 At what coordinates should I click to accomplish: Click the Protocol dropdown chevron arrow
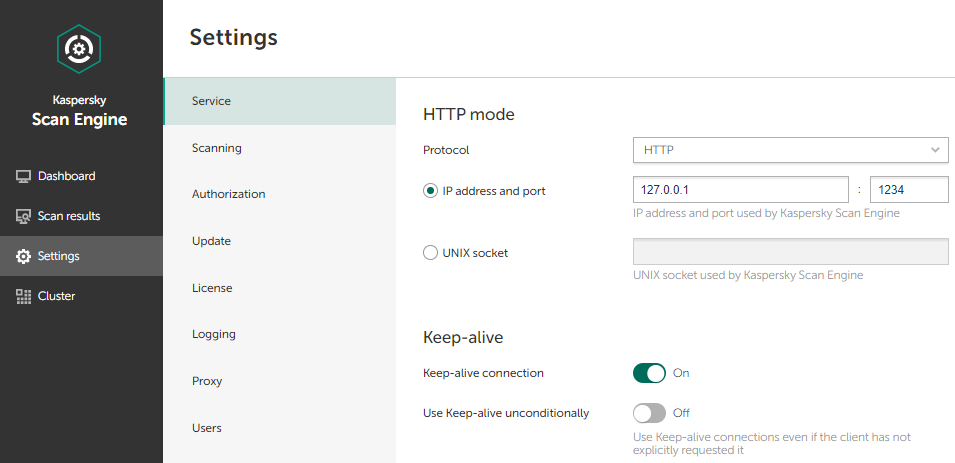click(936, 150)
